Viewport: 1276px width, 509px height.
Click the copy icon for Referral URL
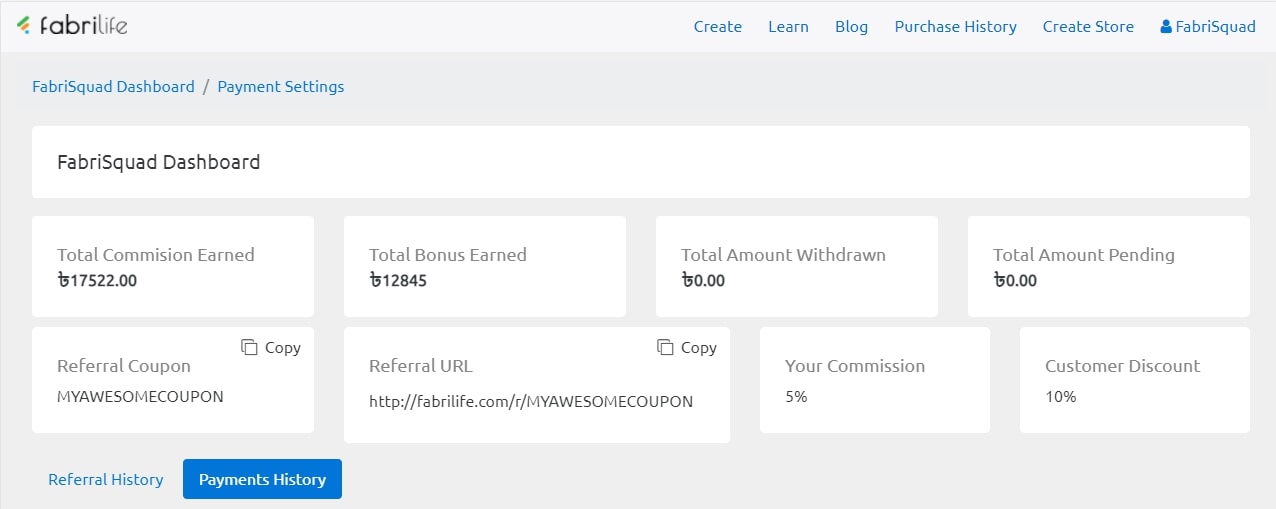(665, 347)
